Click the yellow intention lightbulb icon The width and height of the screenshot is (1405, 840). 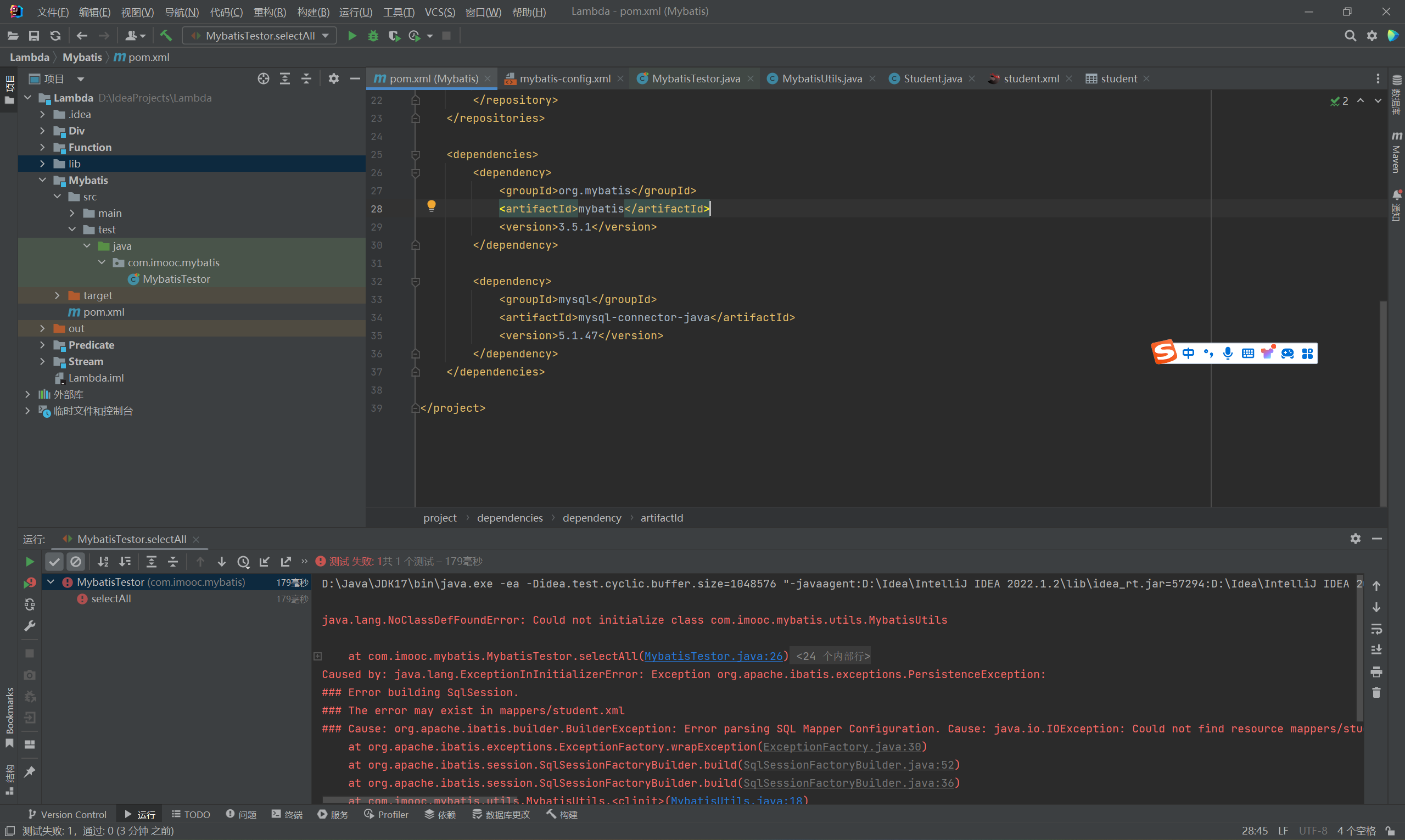(x=432, y=206)
